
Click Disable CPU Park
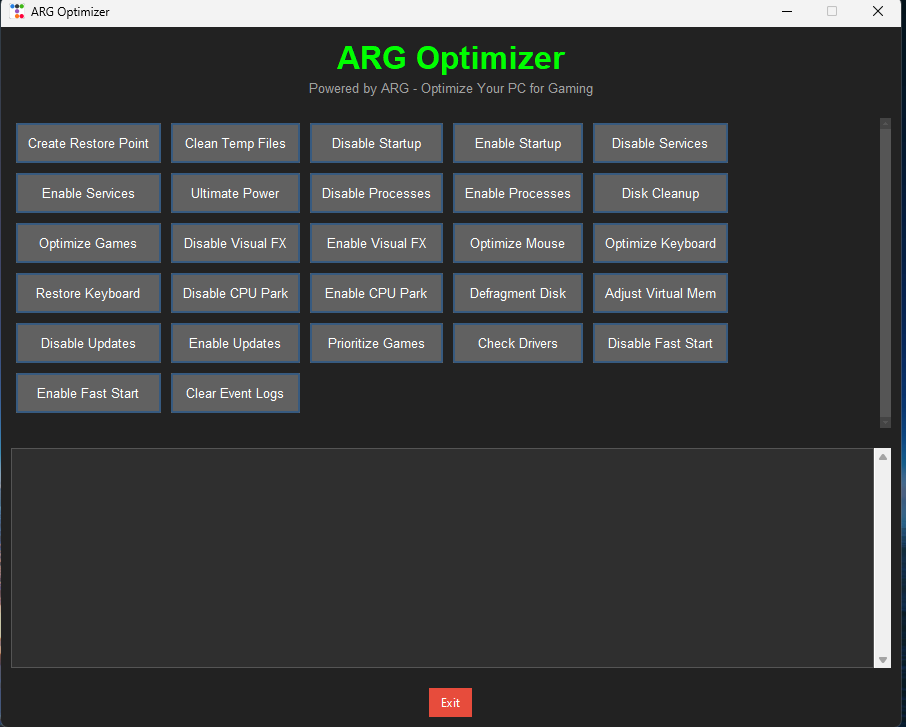(235, 293)
